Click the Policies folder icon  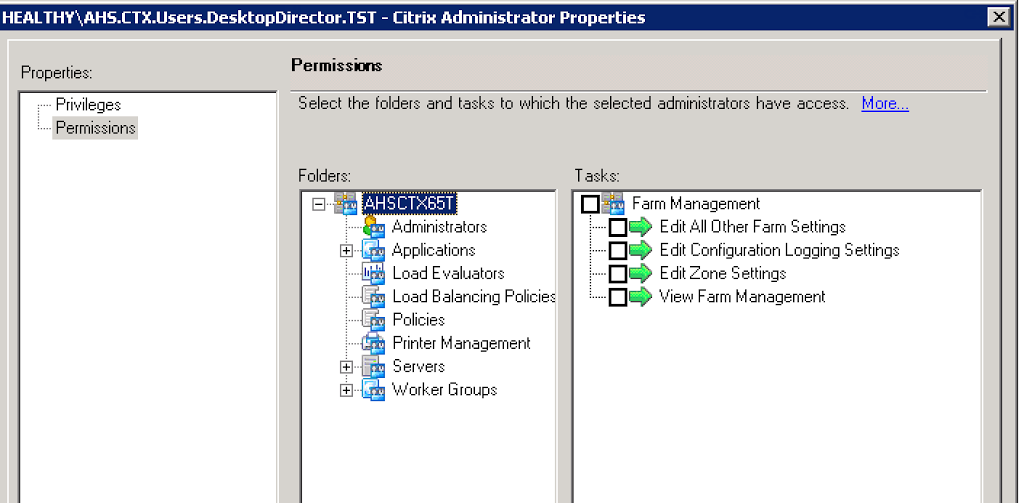point(373,320)
